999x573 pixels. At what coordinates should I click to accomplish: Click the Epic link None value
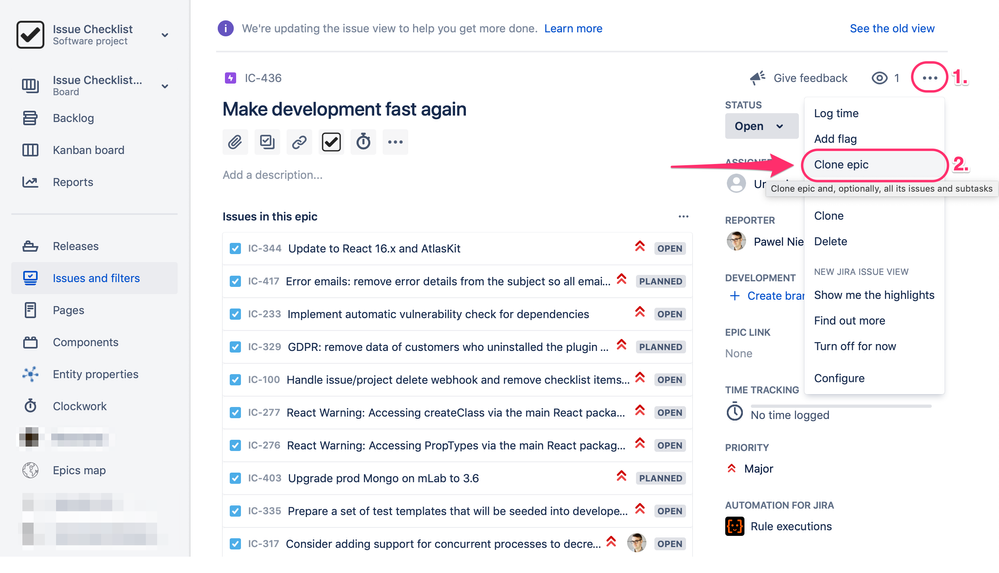click(x=738, y=353)
